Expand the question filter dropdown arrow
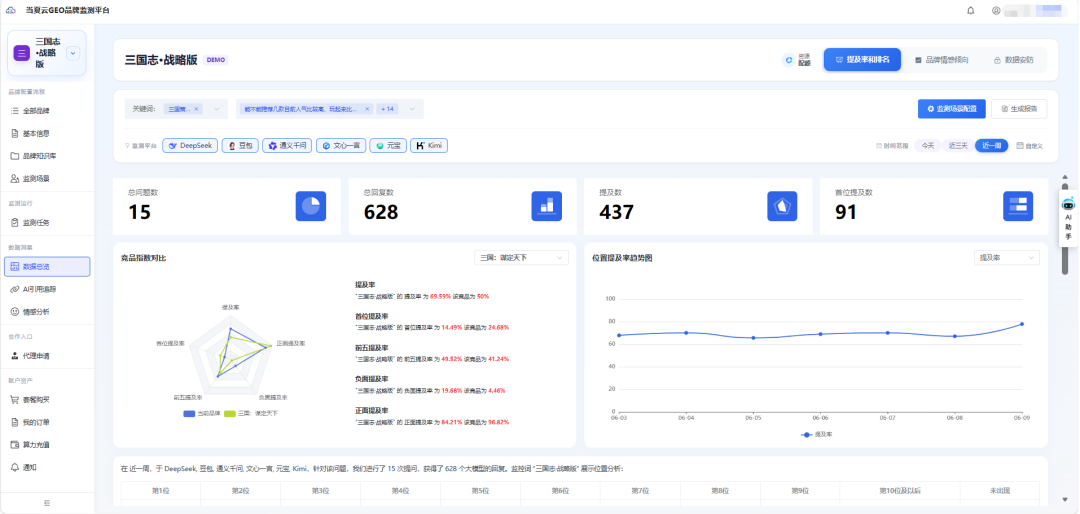This screenshot has width=1080, height=514. (x=412, y=109)
